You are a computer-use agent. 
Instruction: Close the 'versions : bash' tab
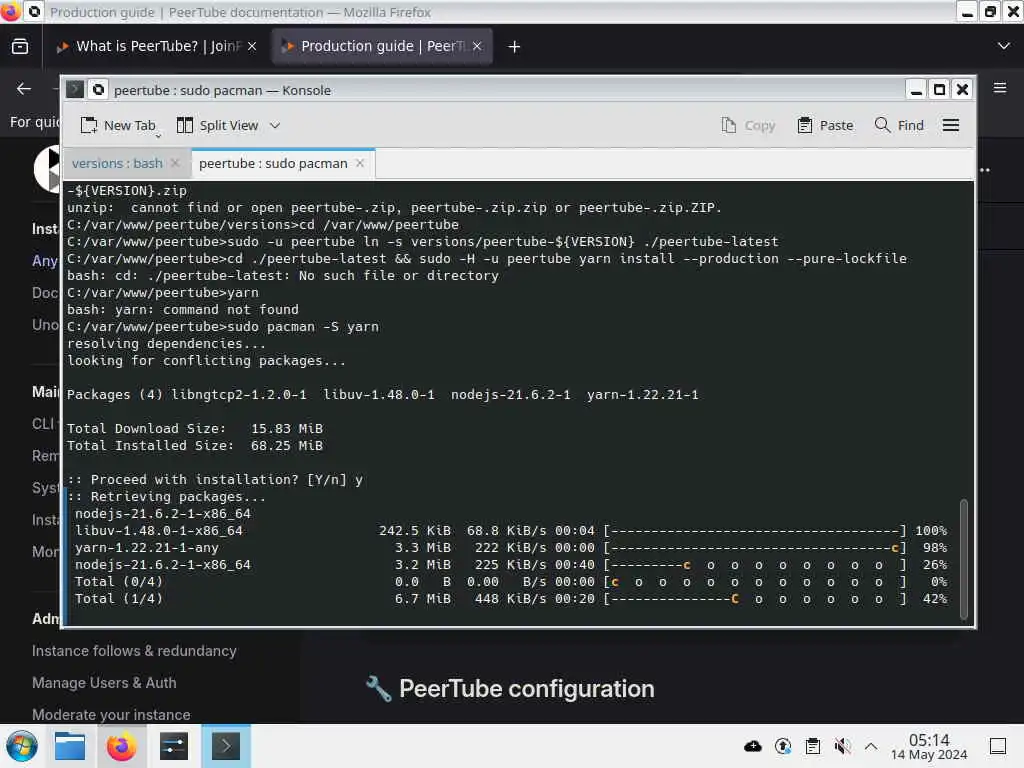(175, 163)
